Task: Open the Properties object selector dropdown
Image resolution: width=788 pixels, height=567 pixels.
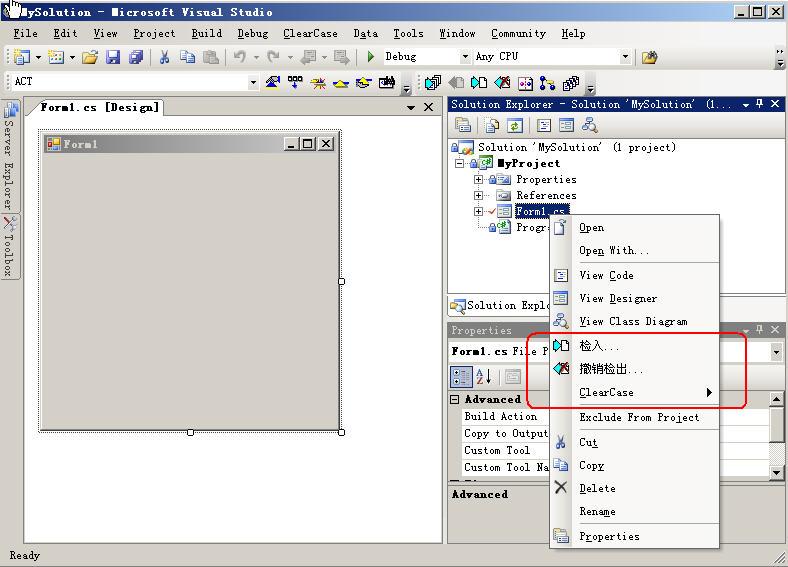Action: click(x=776, y=352)
